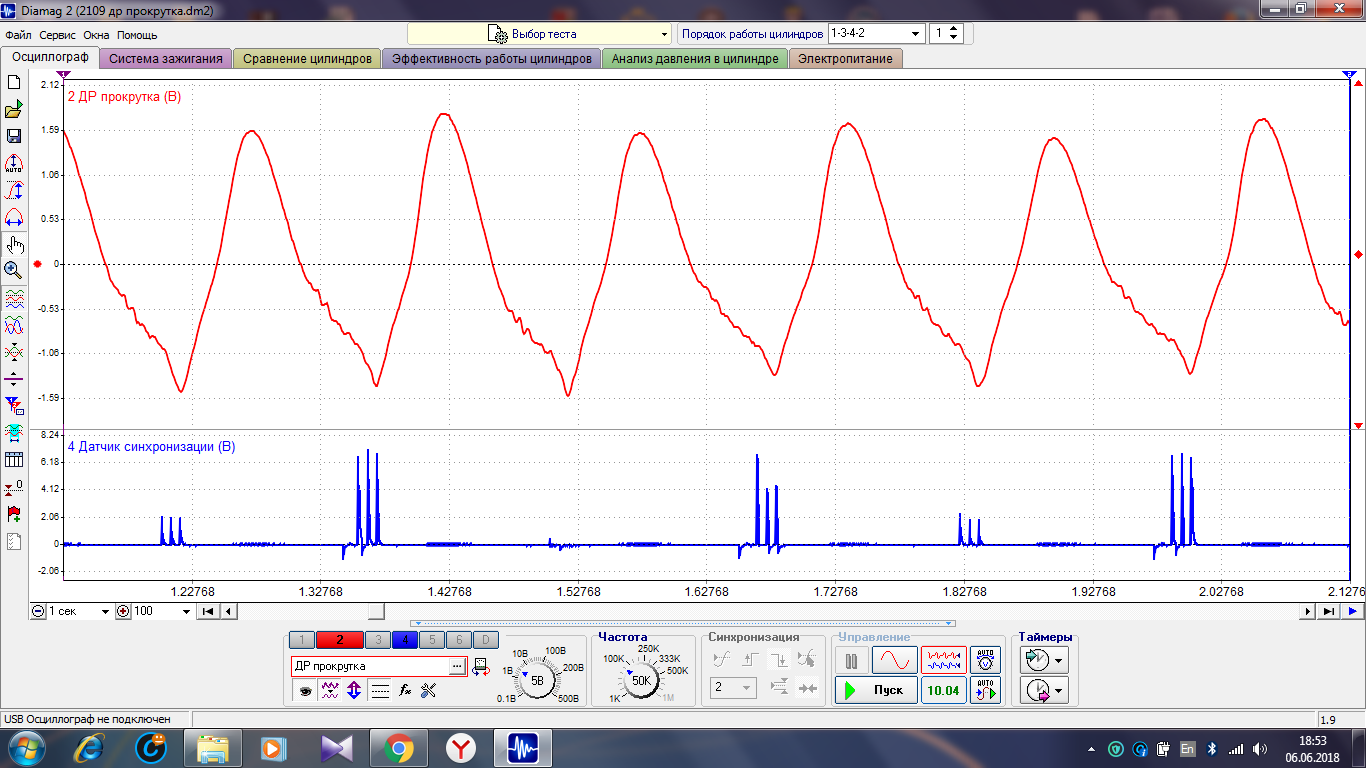Save the oscillogram with the floppy icon
Screen dimensions: 1366x768
14,136
